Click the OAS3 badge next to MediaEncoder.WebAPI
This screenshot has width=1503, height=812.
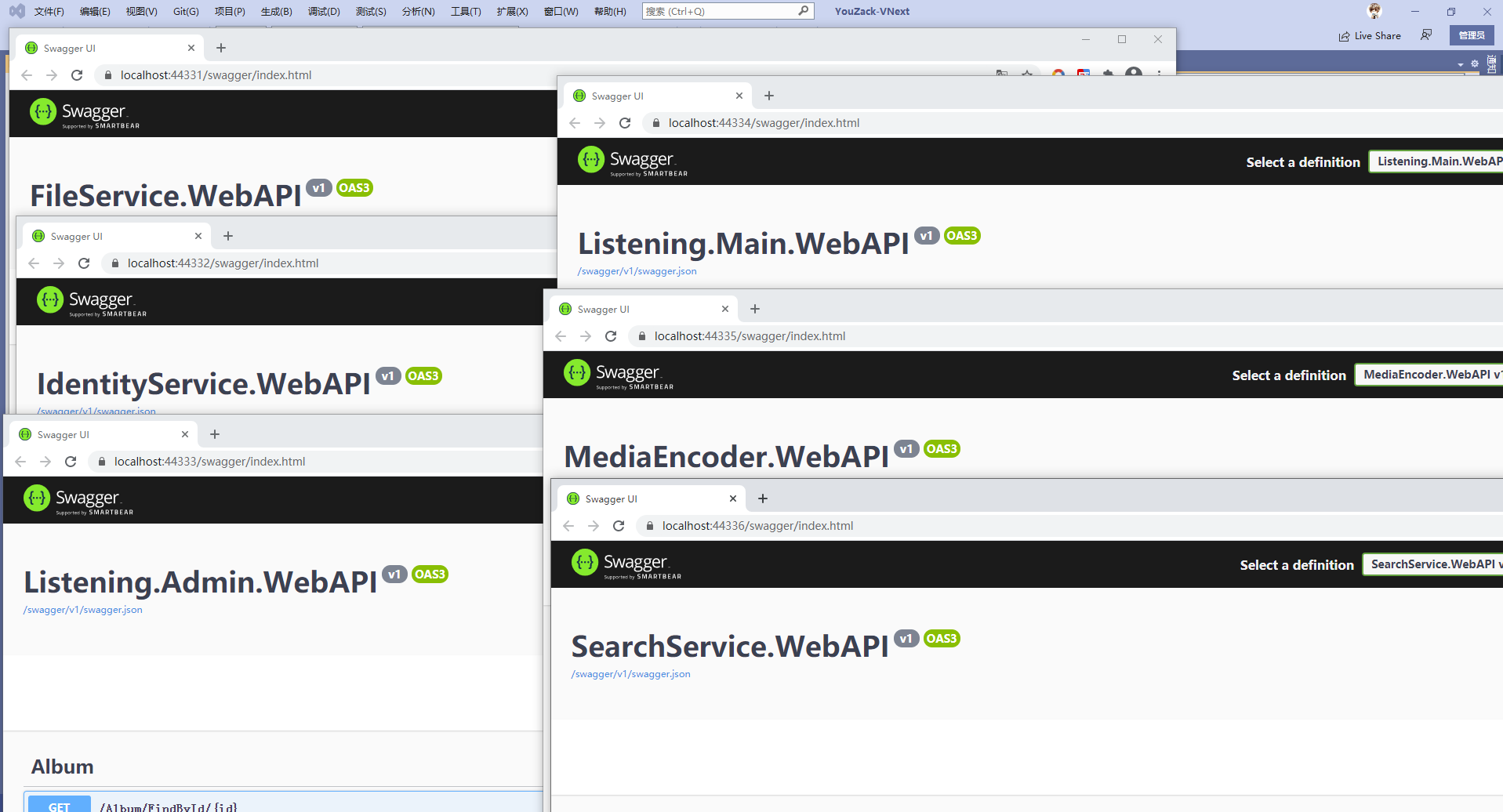942,449
